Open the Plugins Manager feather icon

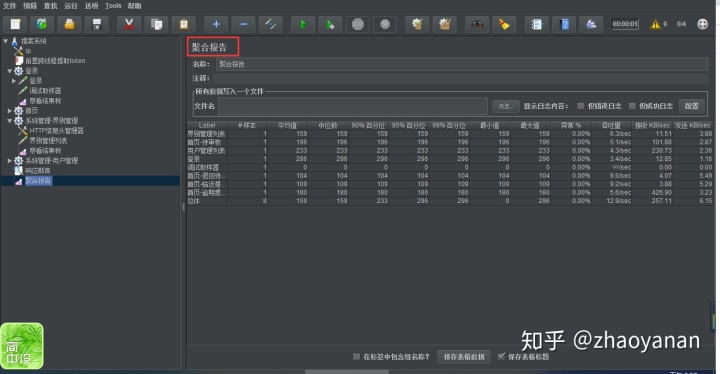tap(591, 24)
